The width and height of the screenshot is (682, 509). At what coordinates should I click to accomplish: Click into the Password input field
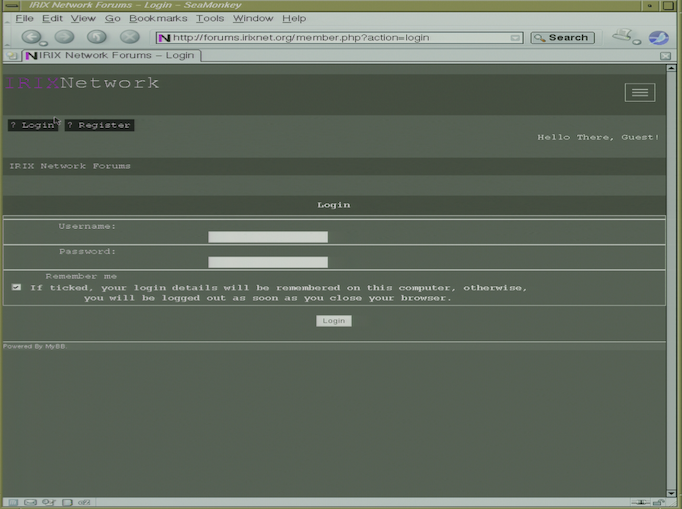click(x=268, y=262)
